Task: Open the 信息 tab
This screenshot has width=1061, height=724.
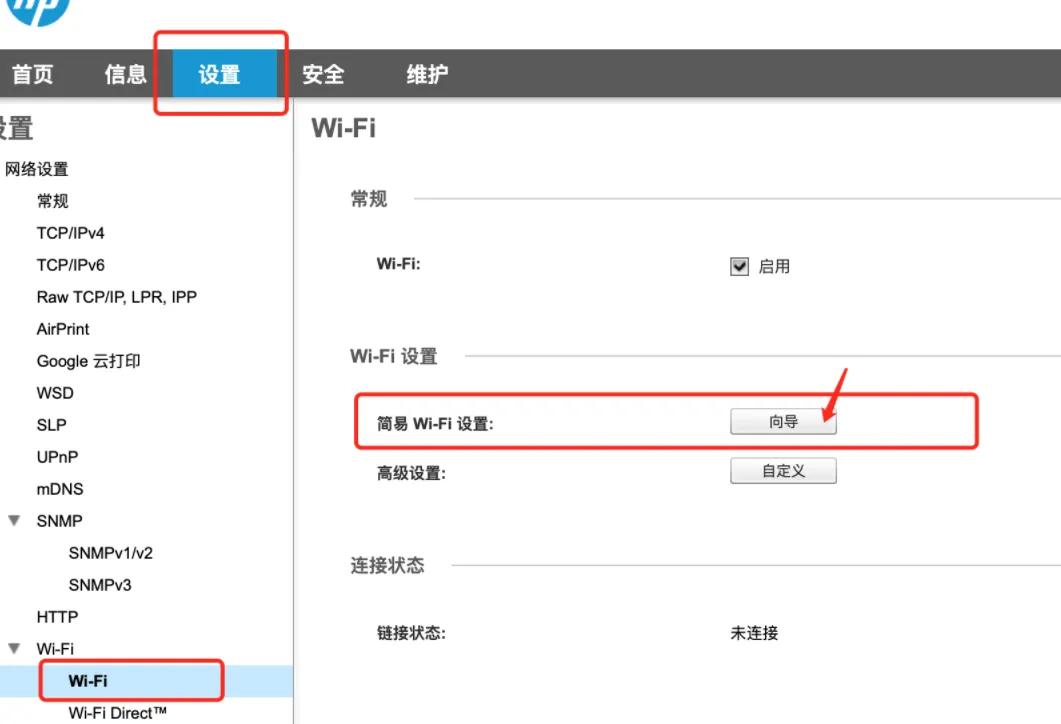Action: point(124,73)
